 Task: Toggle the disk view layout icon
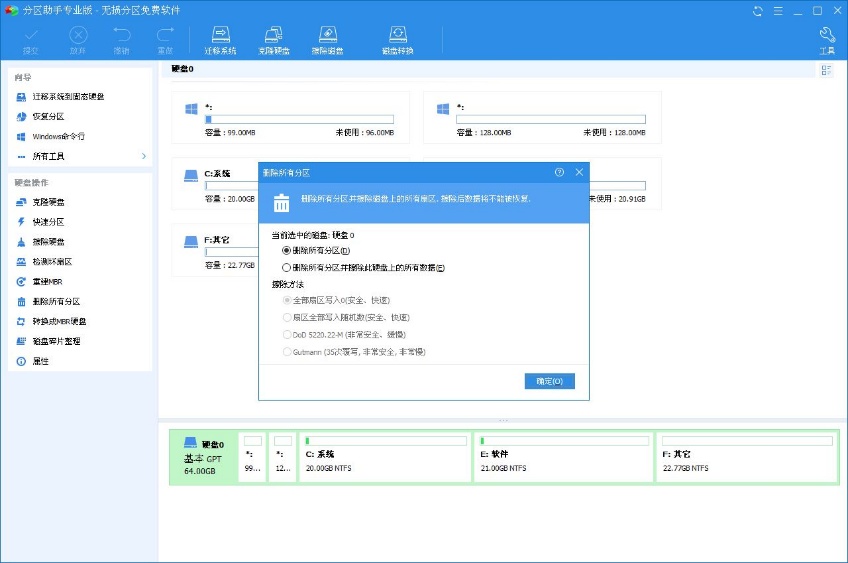pos(826,70)
